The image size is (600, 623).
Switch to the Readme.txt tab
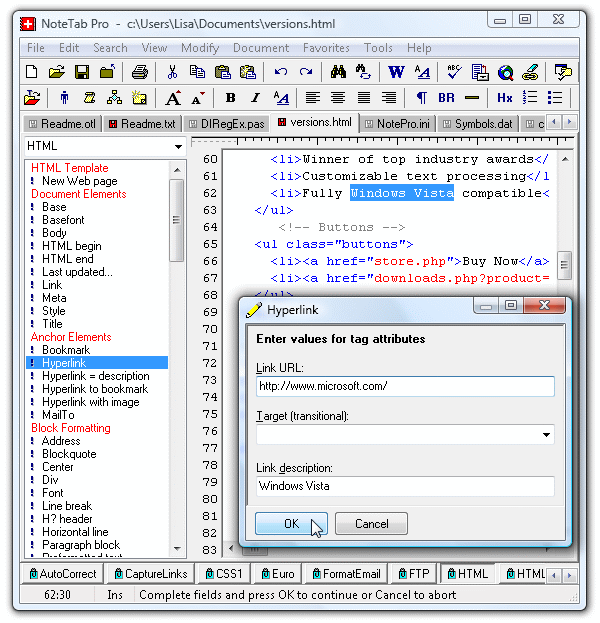pyautogui.click(x=143, y=124)
